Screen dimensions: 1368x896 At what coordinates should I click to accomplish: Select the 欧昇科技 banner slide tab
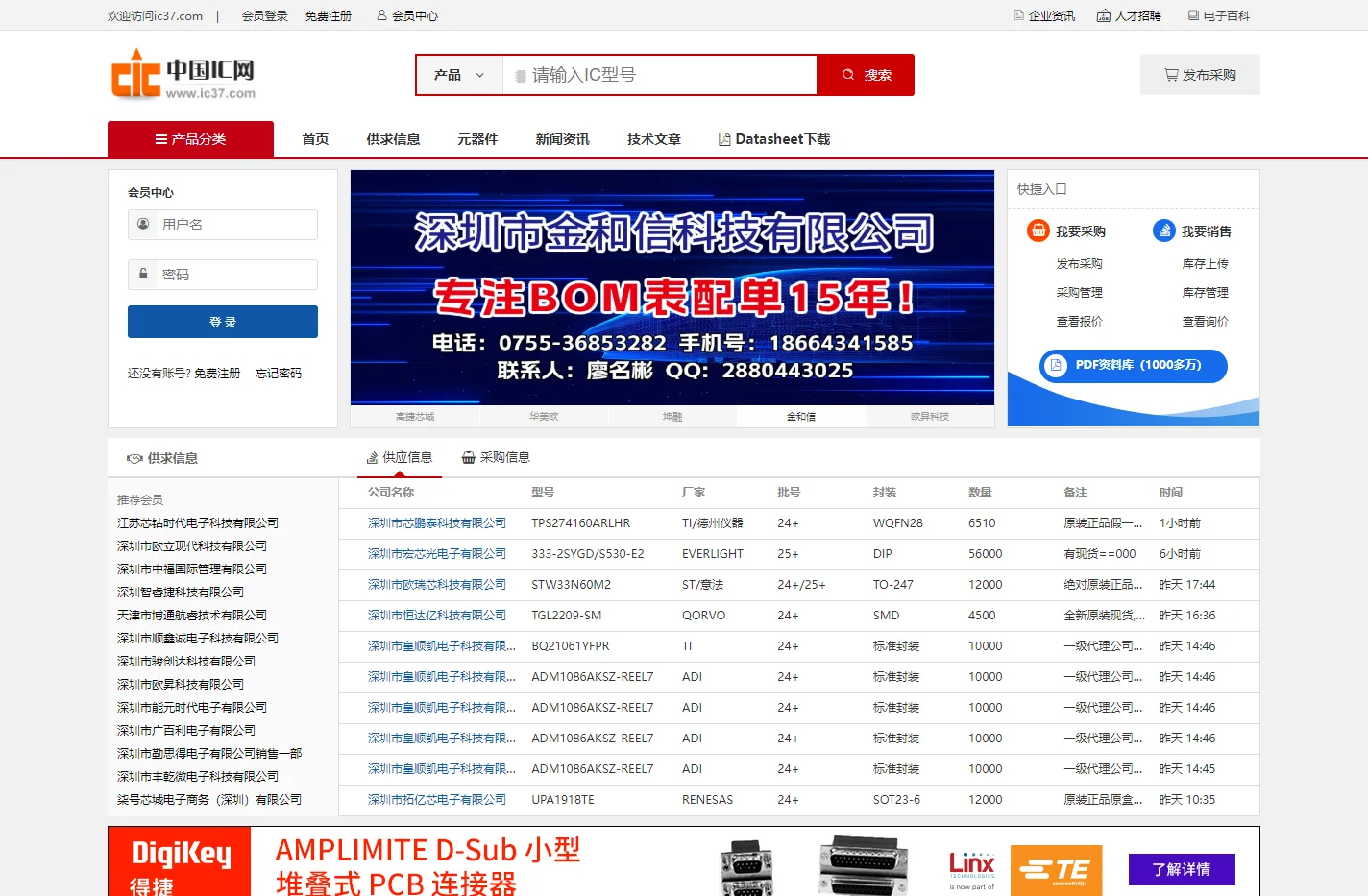tap(930, 417)
